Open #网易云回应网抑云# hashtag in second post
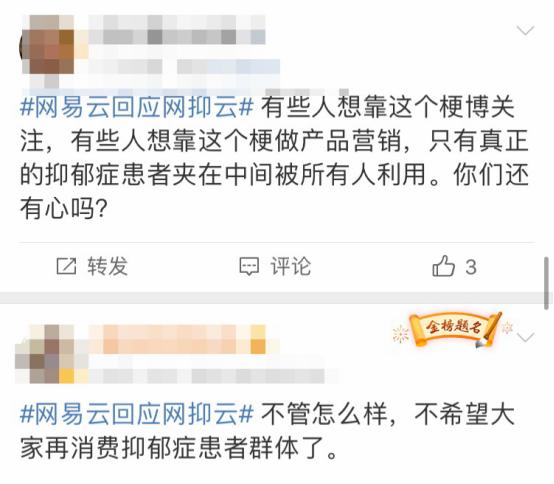 tap(137, 414)
